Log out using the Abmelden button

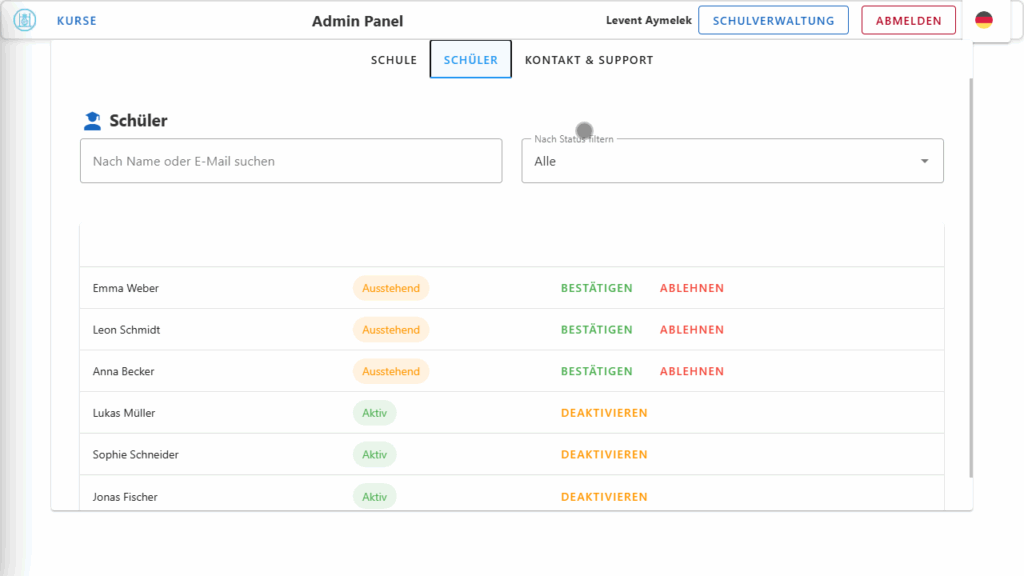click(x=908, y=20)
